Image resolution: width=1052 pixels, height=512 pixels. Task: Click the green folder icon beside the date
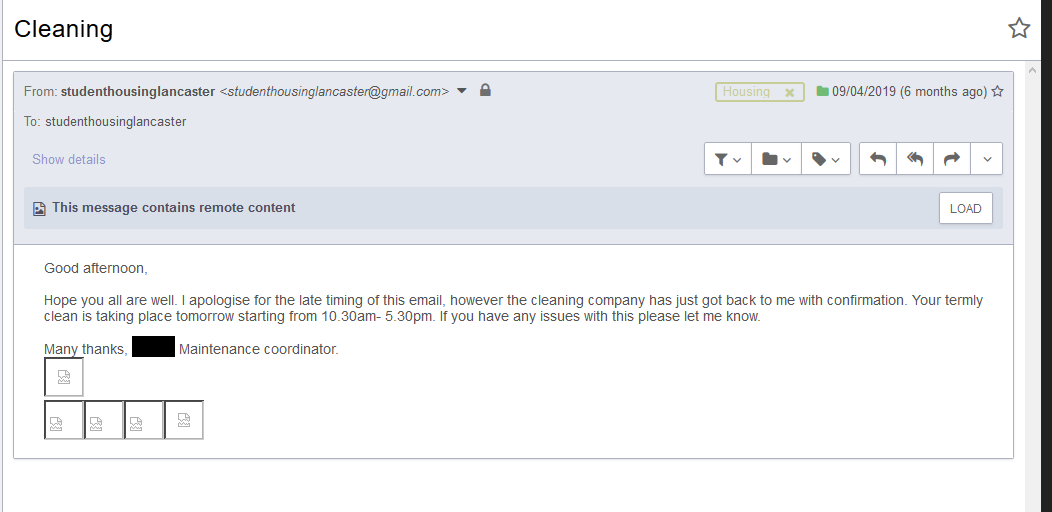coord(822,92)
